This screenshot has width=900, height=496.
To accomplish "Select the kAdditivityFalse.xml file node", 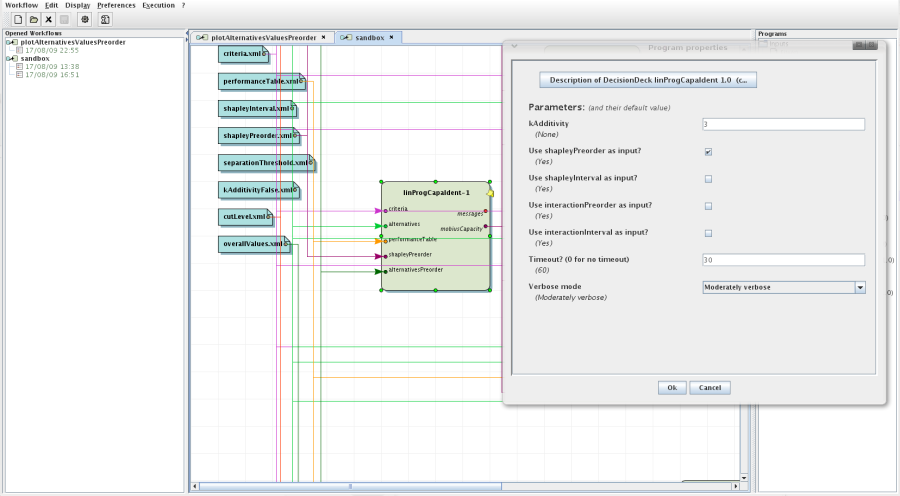I will pos(258,189).
